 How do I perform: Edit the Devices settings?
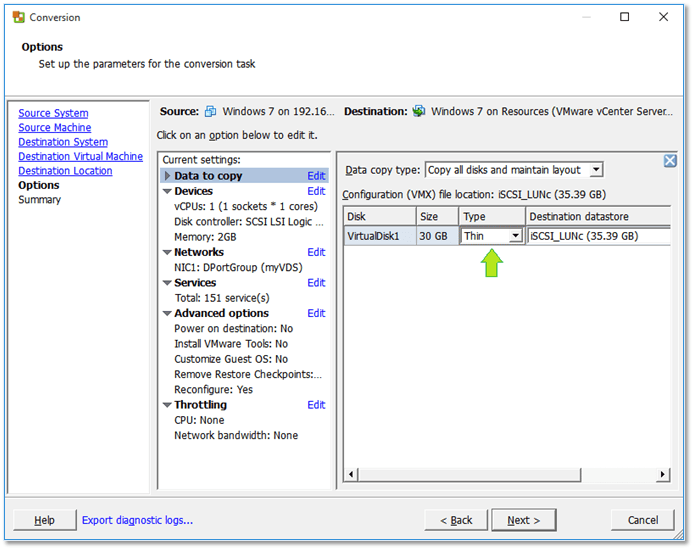point(316,191)
